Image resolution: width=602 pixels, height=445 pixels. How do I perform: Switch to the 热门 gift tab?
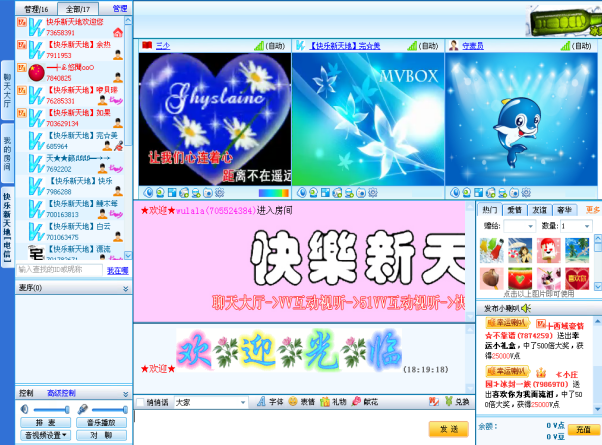tap(490, 210)
